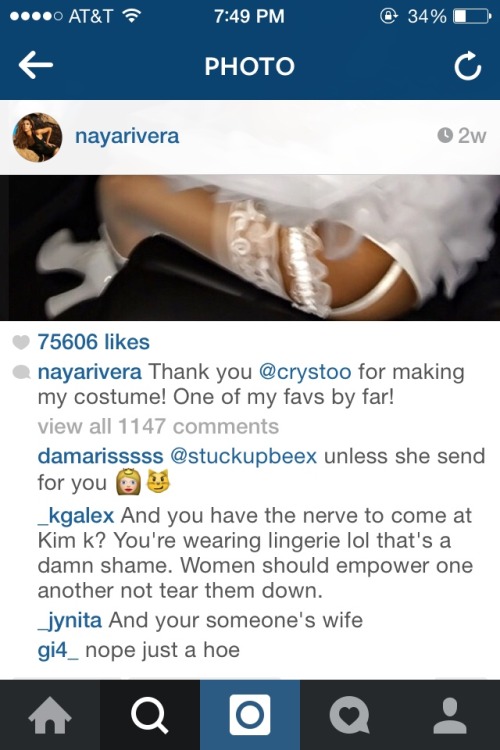Open the Camera tab in bottom bar
The image size is (500, 750).
coord(250,715)
